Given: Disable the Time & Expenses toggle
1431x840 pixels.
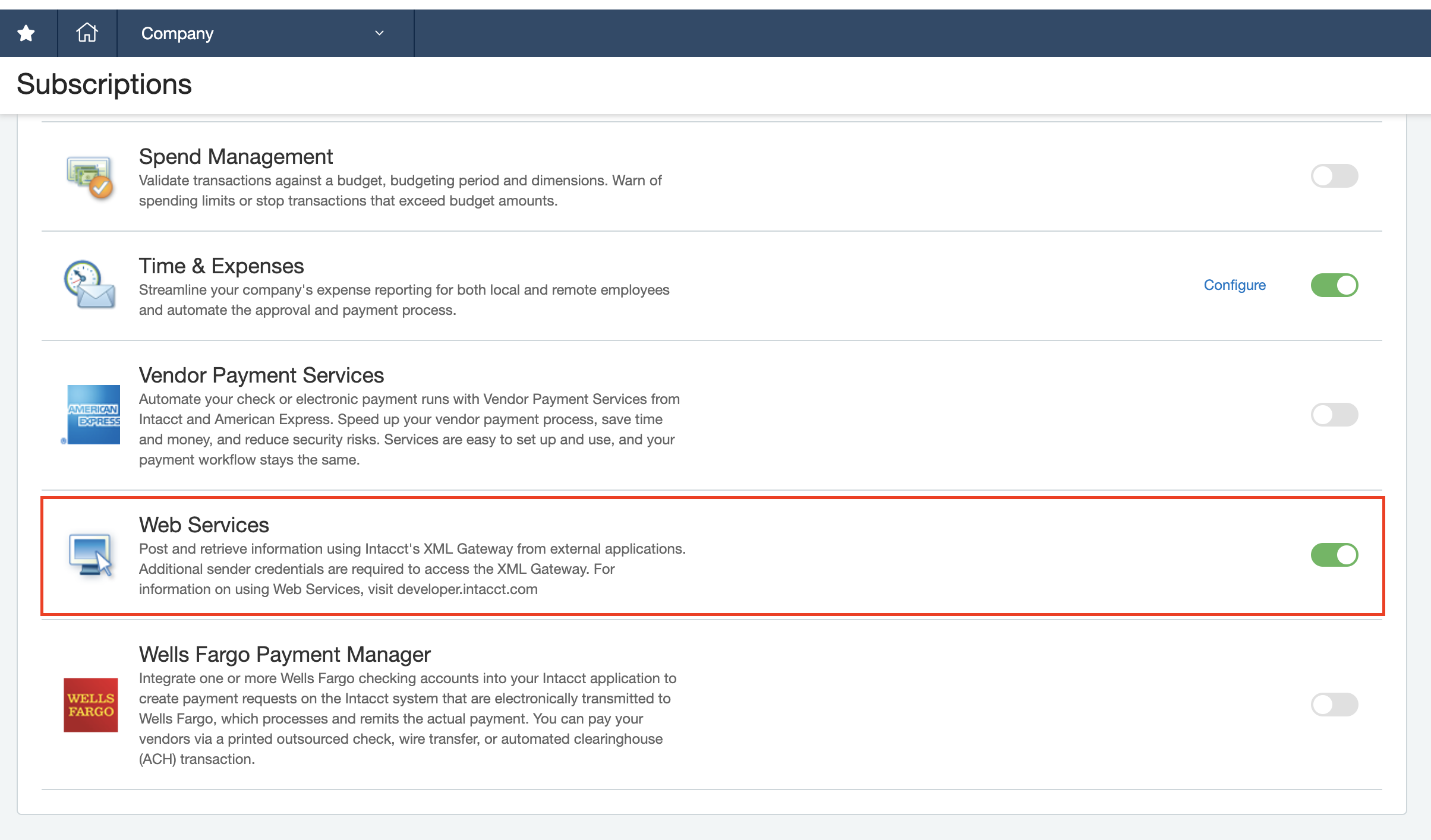Looking at the screenshot, I should pos(1334,285).
